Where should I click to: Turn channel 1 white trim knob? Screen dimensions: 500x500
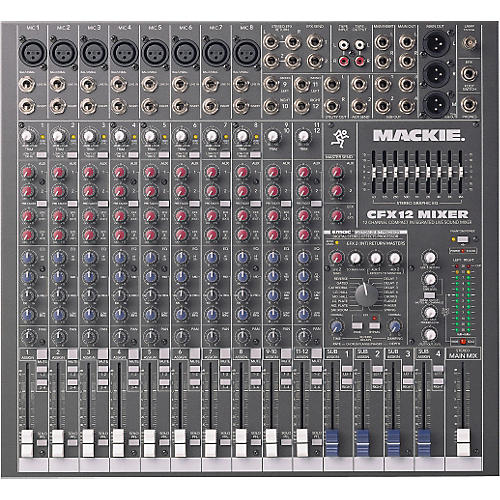tap(27, 136)
